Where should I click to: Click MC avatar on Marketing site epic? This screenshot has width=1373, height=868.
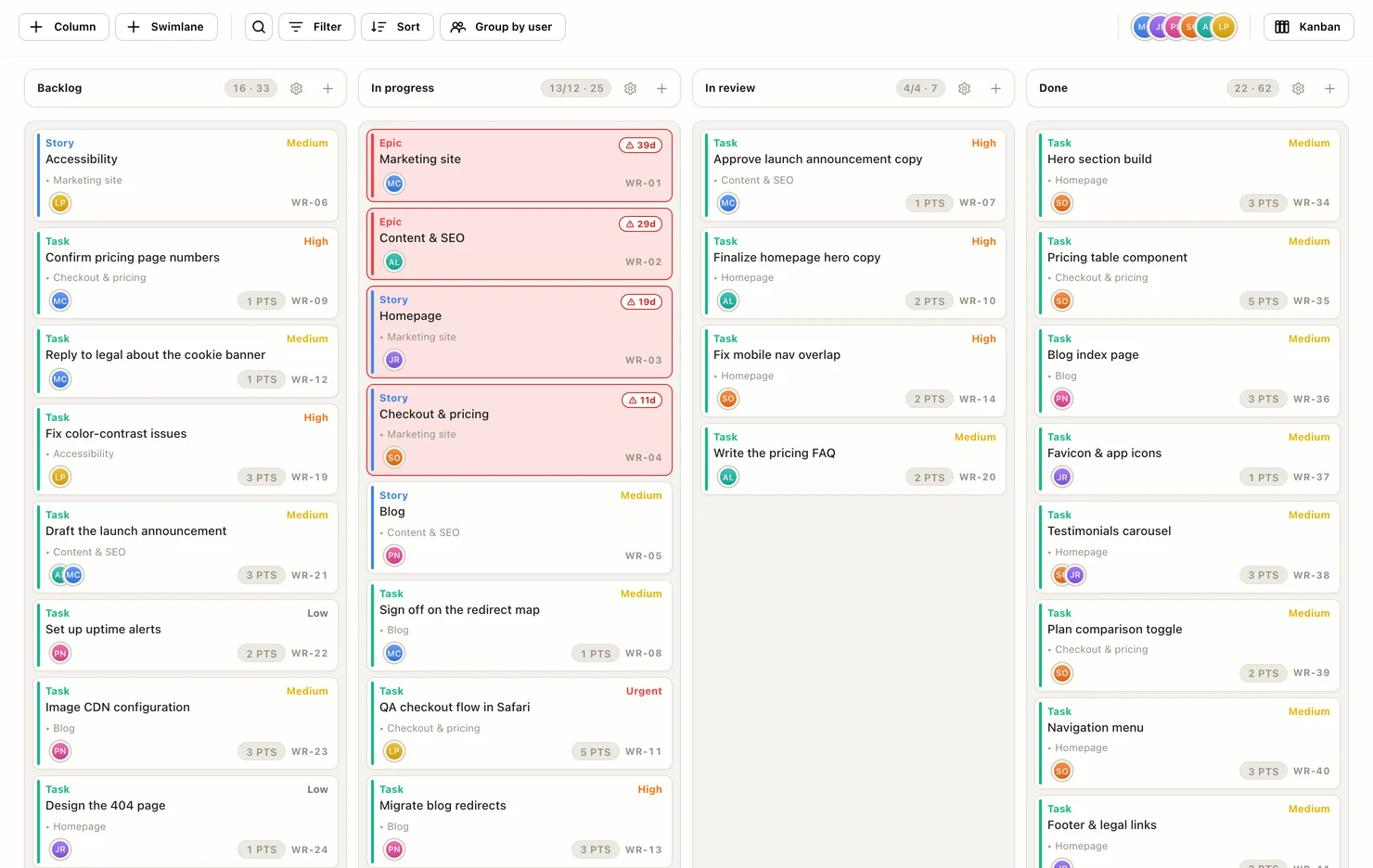tap(394, 184)
